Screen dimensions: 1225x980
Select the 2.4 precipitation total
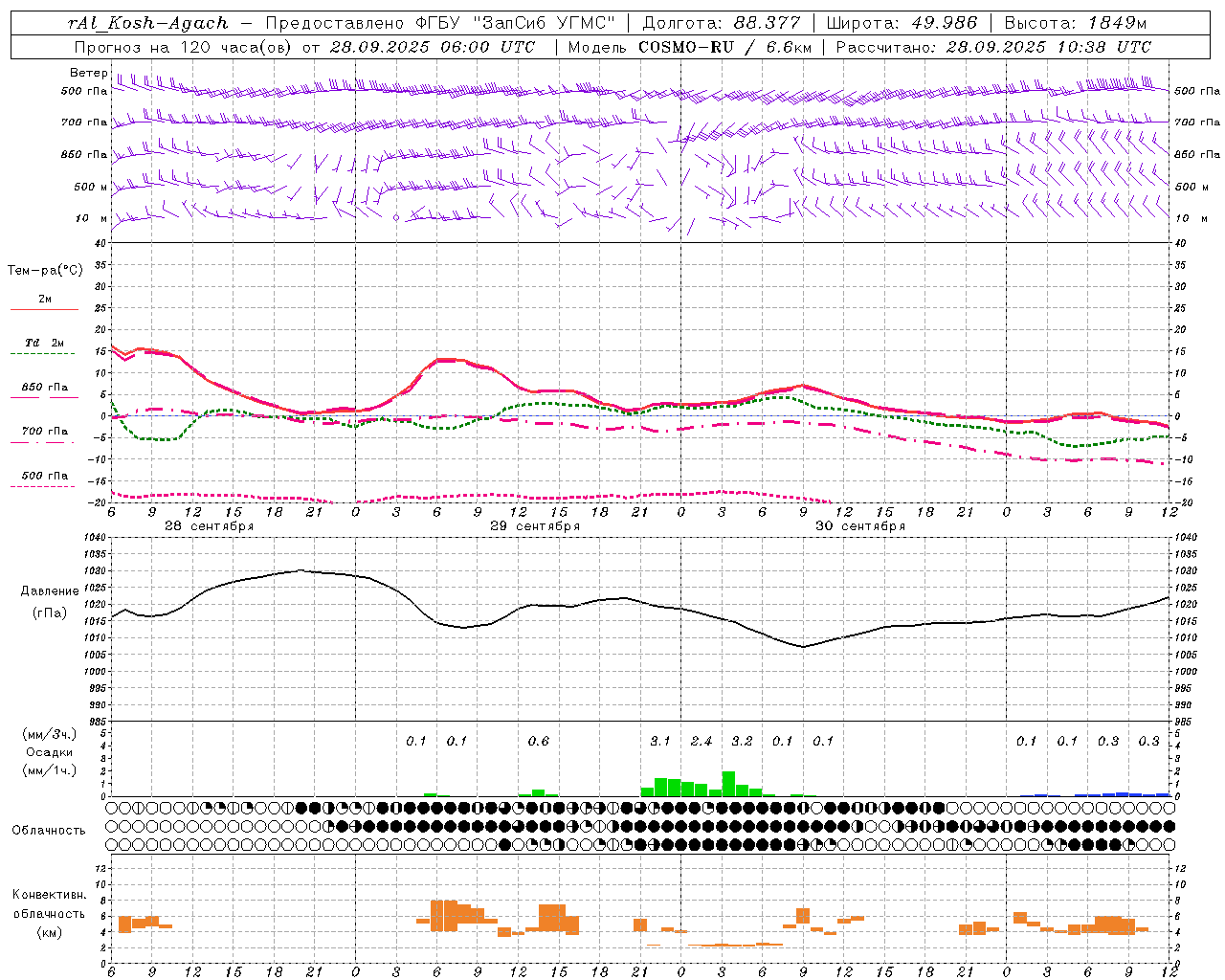tap(702, 742)
